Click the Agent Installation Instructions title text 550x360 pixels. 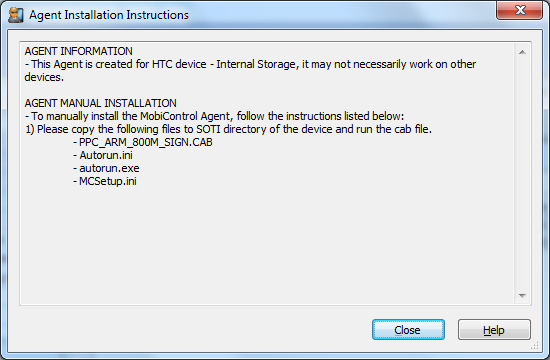[109, 15]
